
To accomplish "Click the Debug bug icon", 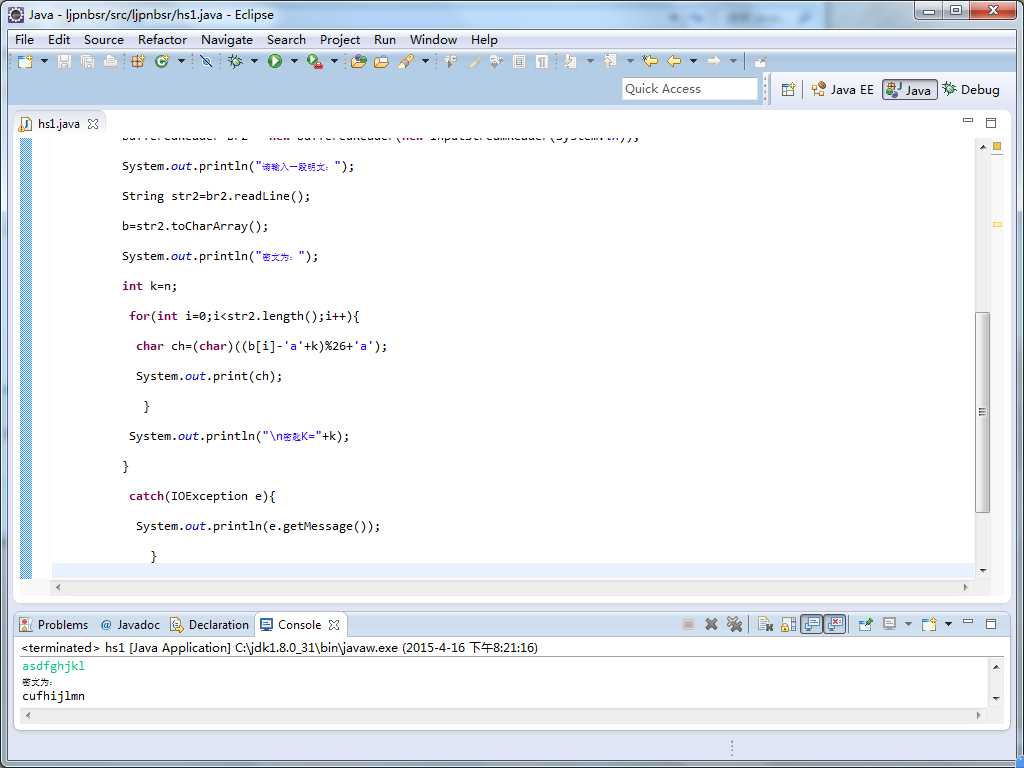I will [235, 61].
